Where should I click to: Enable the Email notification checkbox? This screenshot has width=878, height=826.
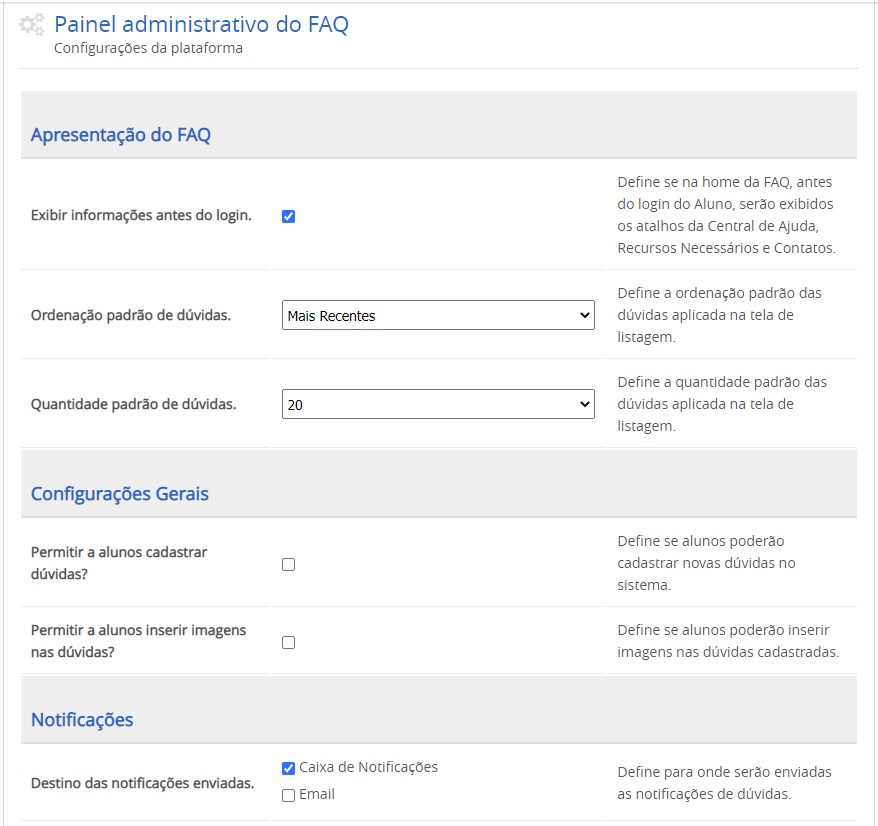pyautogui.click(x=288, y=795)
